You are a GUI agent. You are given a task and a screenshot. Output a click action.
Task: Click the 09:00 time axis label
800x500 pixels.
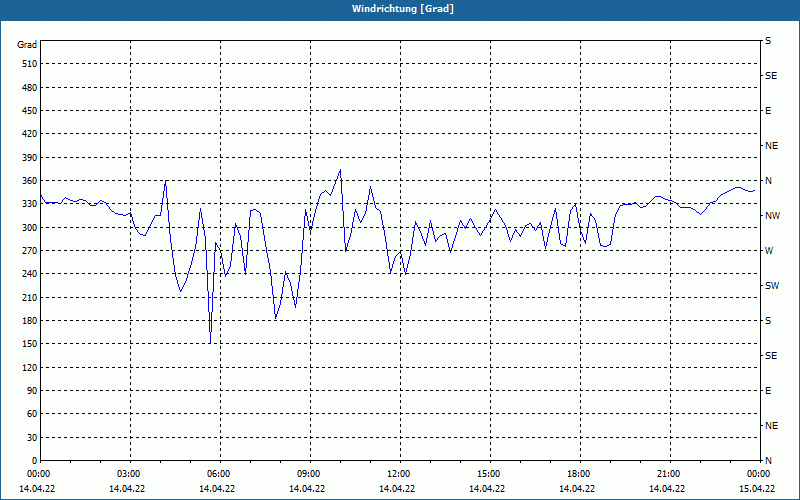(310, 474)
